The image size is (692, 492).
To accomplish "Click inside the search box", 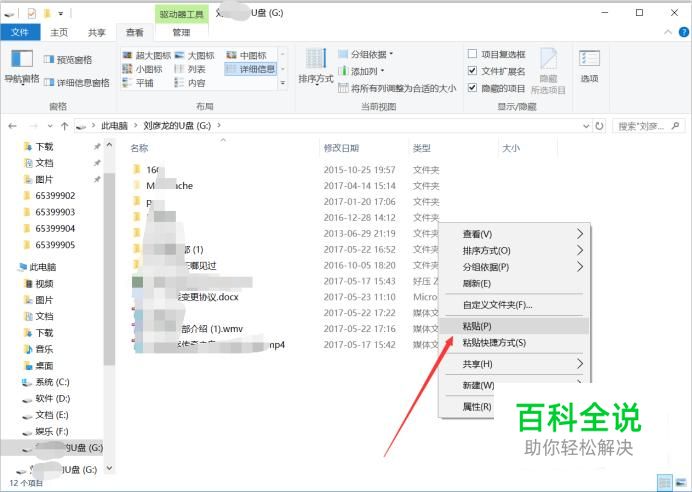I will point(648,126).
